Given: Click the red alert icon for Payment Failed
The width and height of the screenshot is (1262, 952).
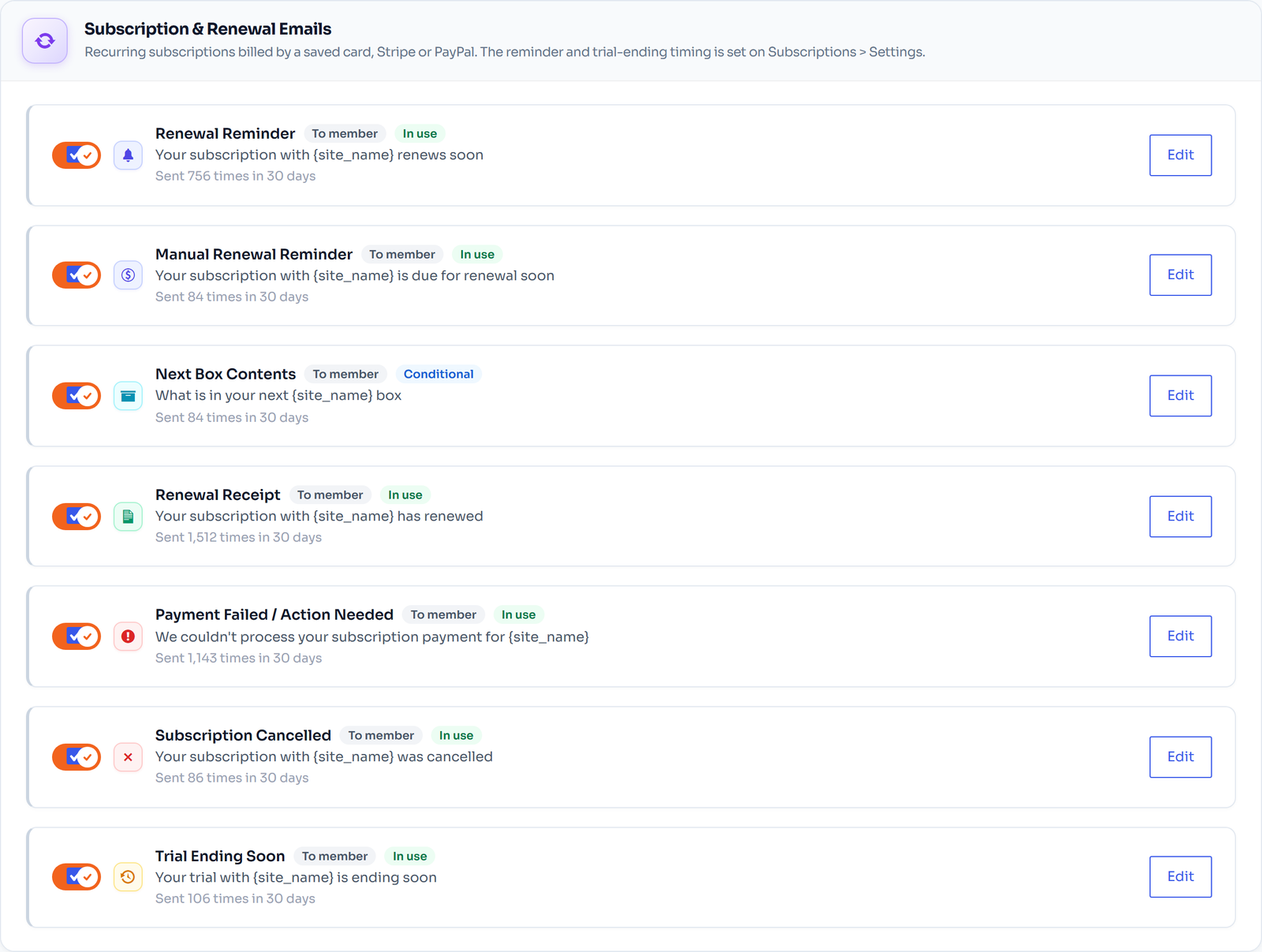Looking at the screenshot, I should coord(128,637).
